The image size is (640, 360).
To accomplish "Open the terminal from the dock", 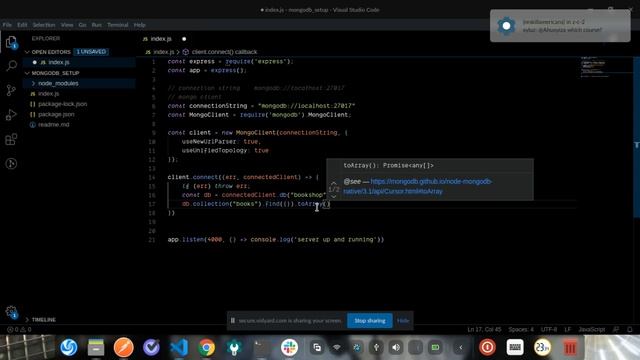I will (262, 347).
